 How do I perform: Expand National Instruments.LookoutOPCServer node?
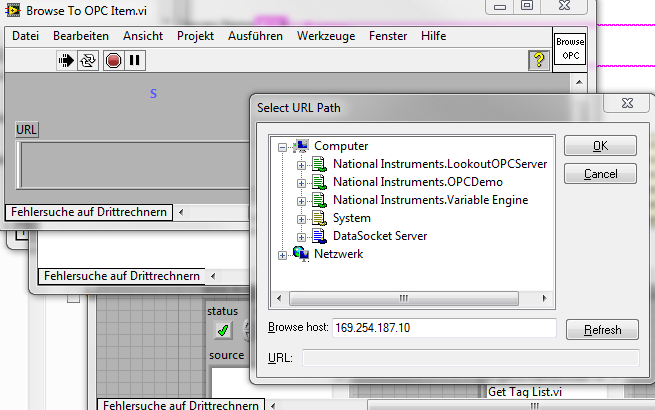click(x=301, y=166)
